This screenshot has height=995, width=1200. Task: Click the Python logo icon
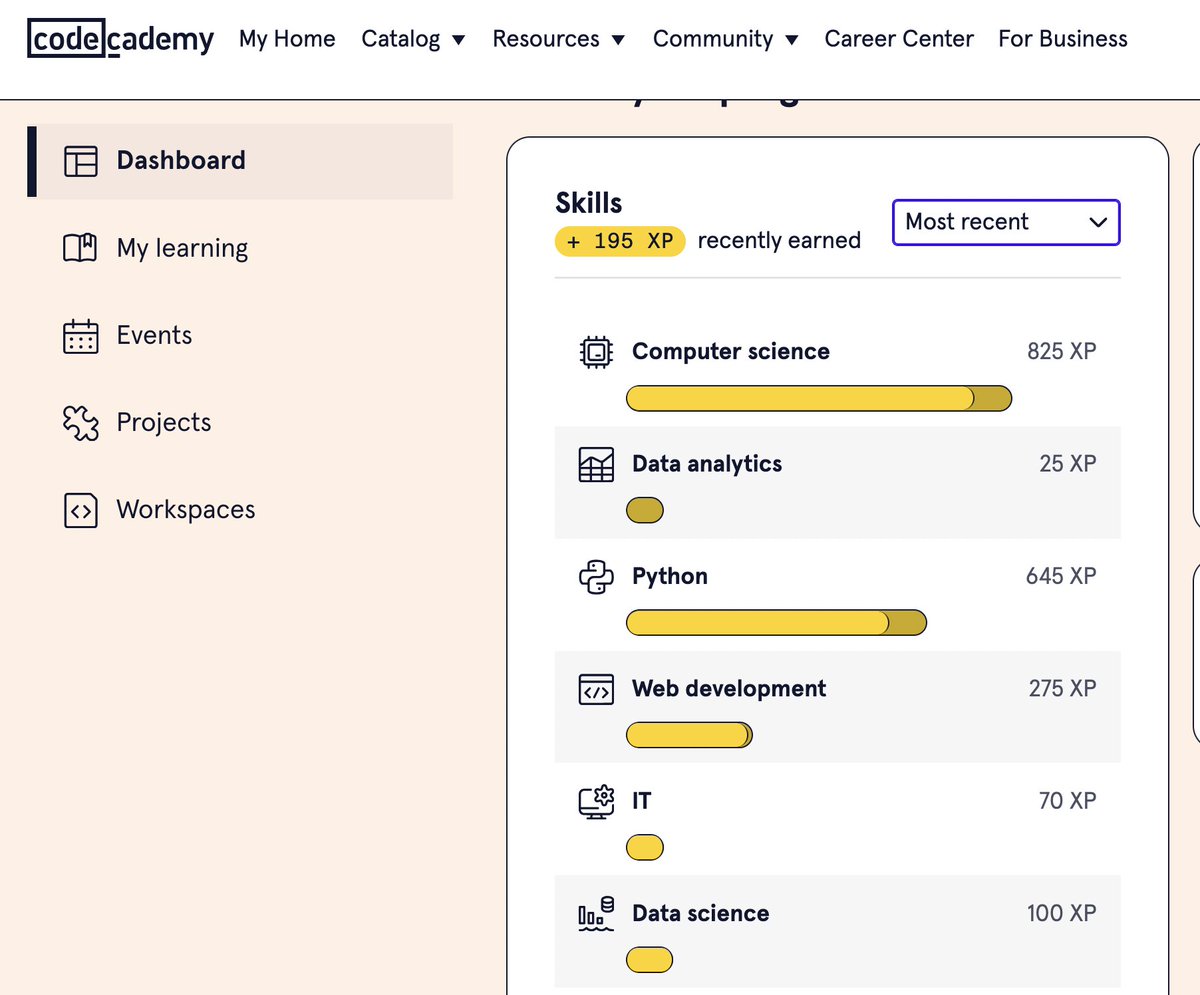pyautogui.click(x=596, y=577)
